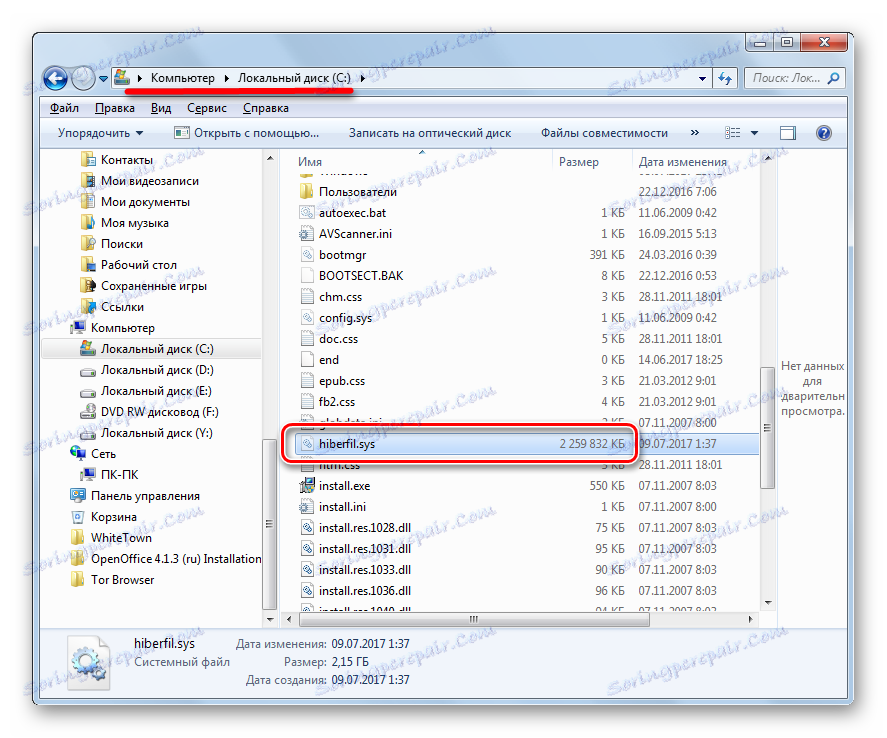The width and height of the screenshot is (887, 738).
Task: Click the file list vertical scrollbar thumb
Action: point(767,428)
